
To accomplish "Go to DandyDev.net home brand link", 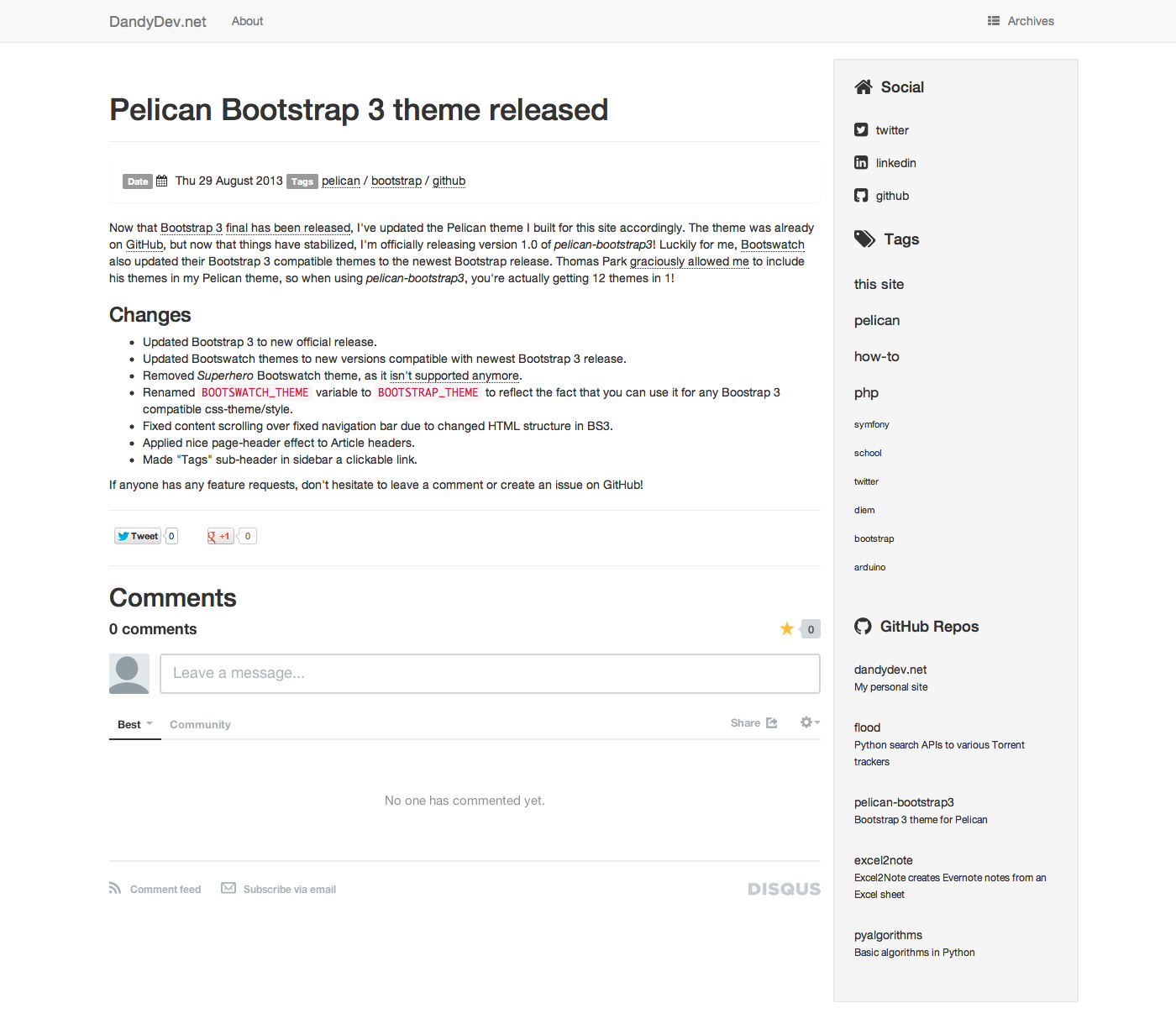I will 158,22.
